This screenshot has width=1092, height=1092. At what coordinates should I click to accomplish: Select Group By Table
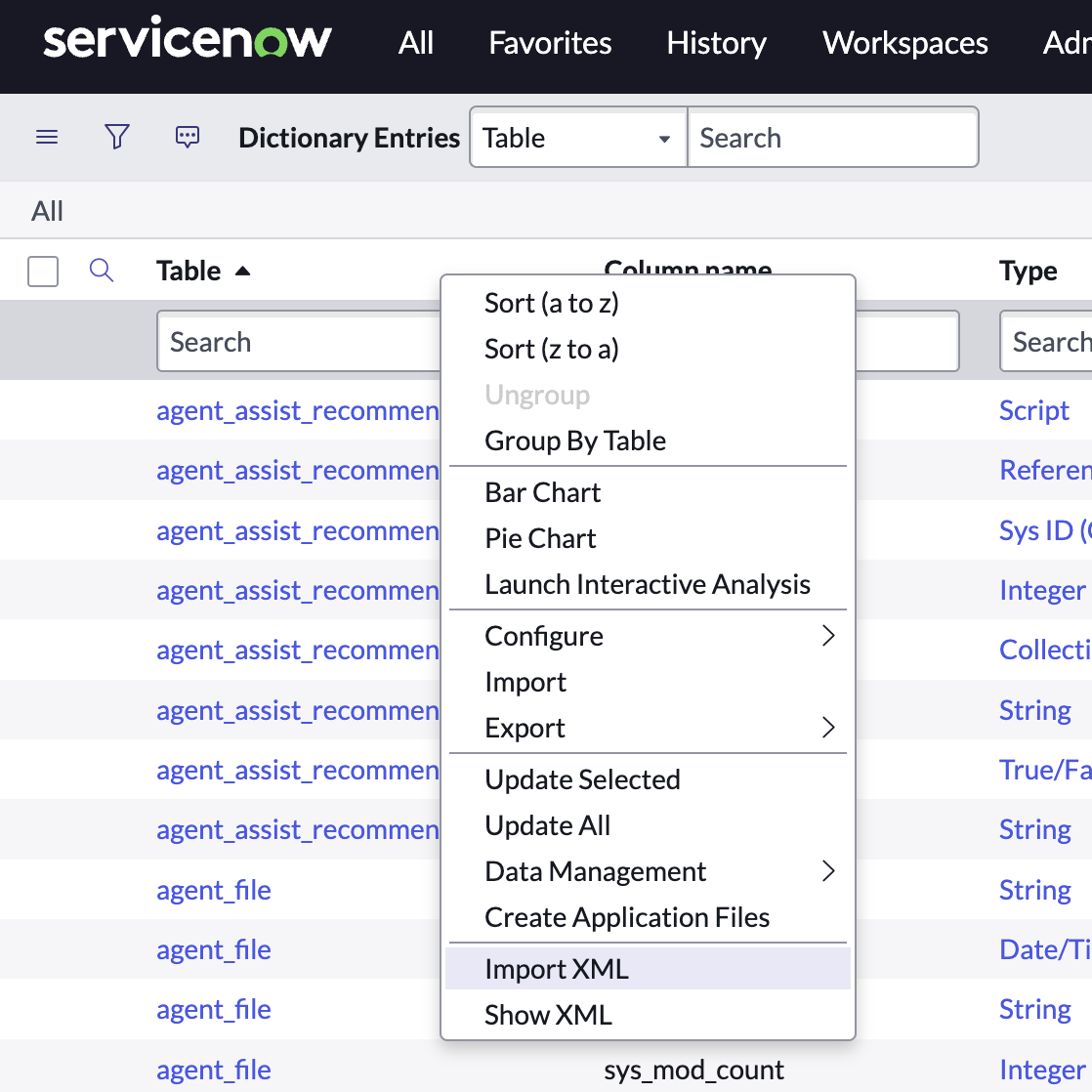coord(648,441)
